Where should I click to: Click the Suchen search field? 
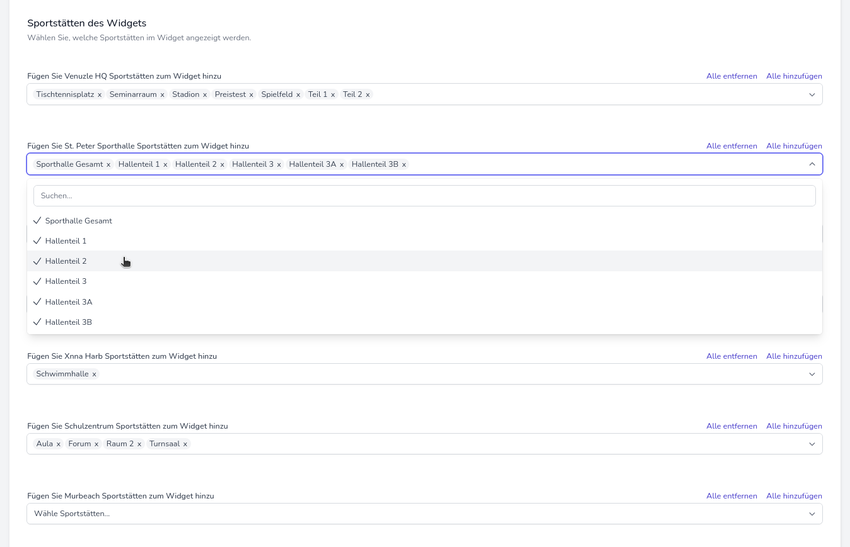pos(424,196)
